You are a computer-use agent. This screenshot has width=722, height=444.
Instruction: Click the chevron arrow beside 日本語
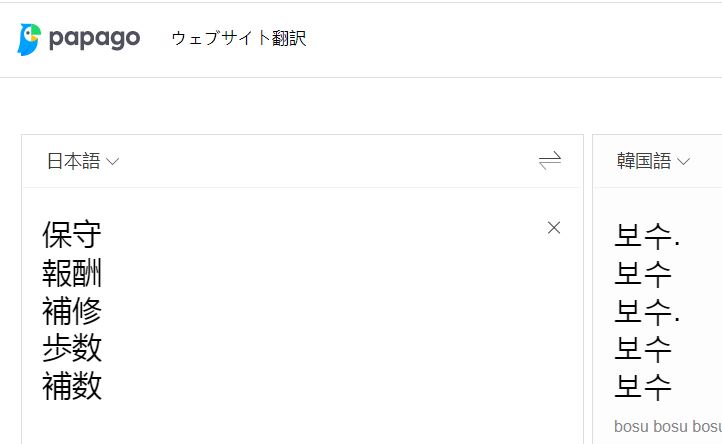pyautogui.click(x=113, y=162)
